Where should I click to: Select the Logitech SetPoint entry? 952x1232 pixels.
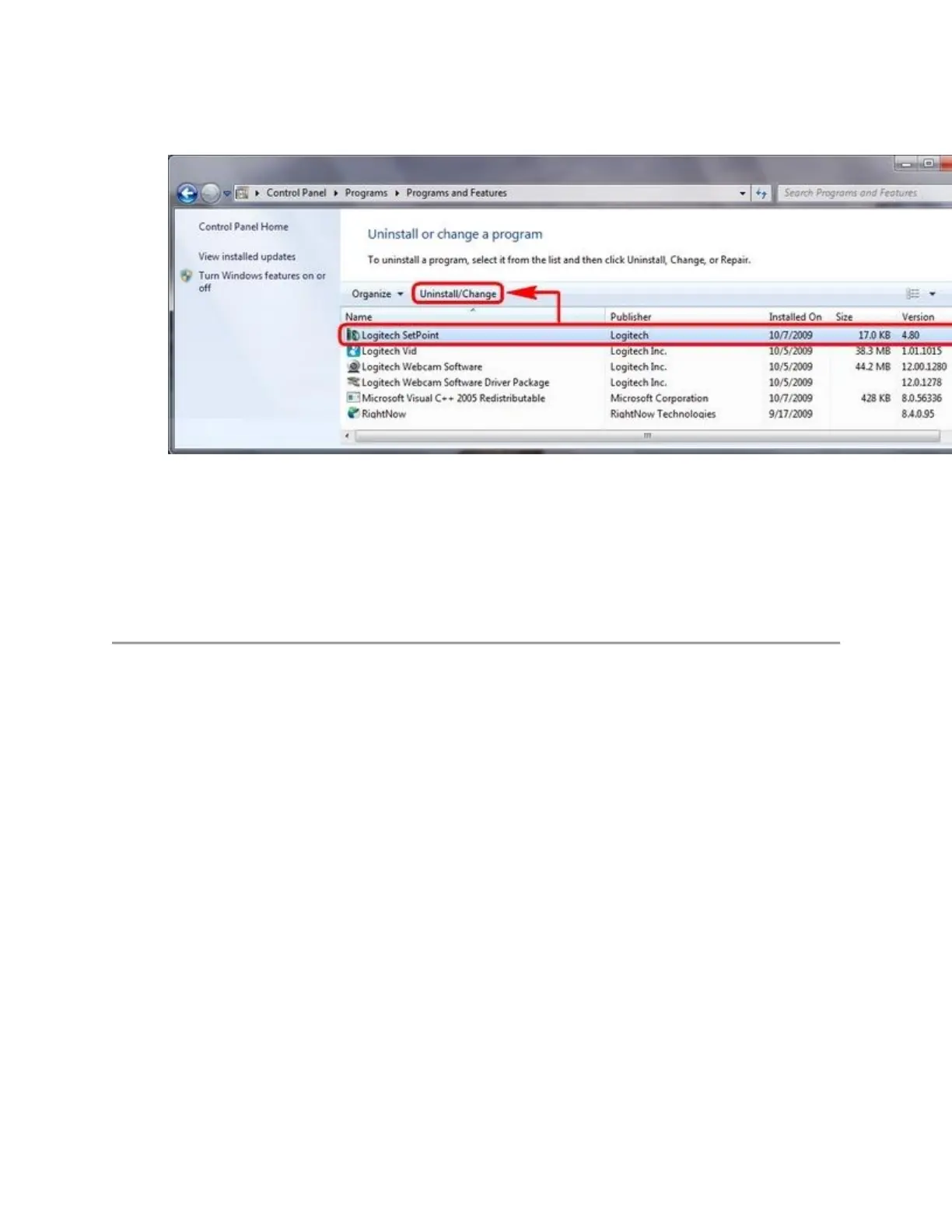[x=647, y=335]
